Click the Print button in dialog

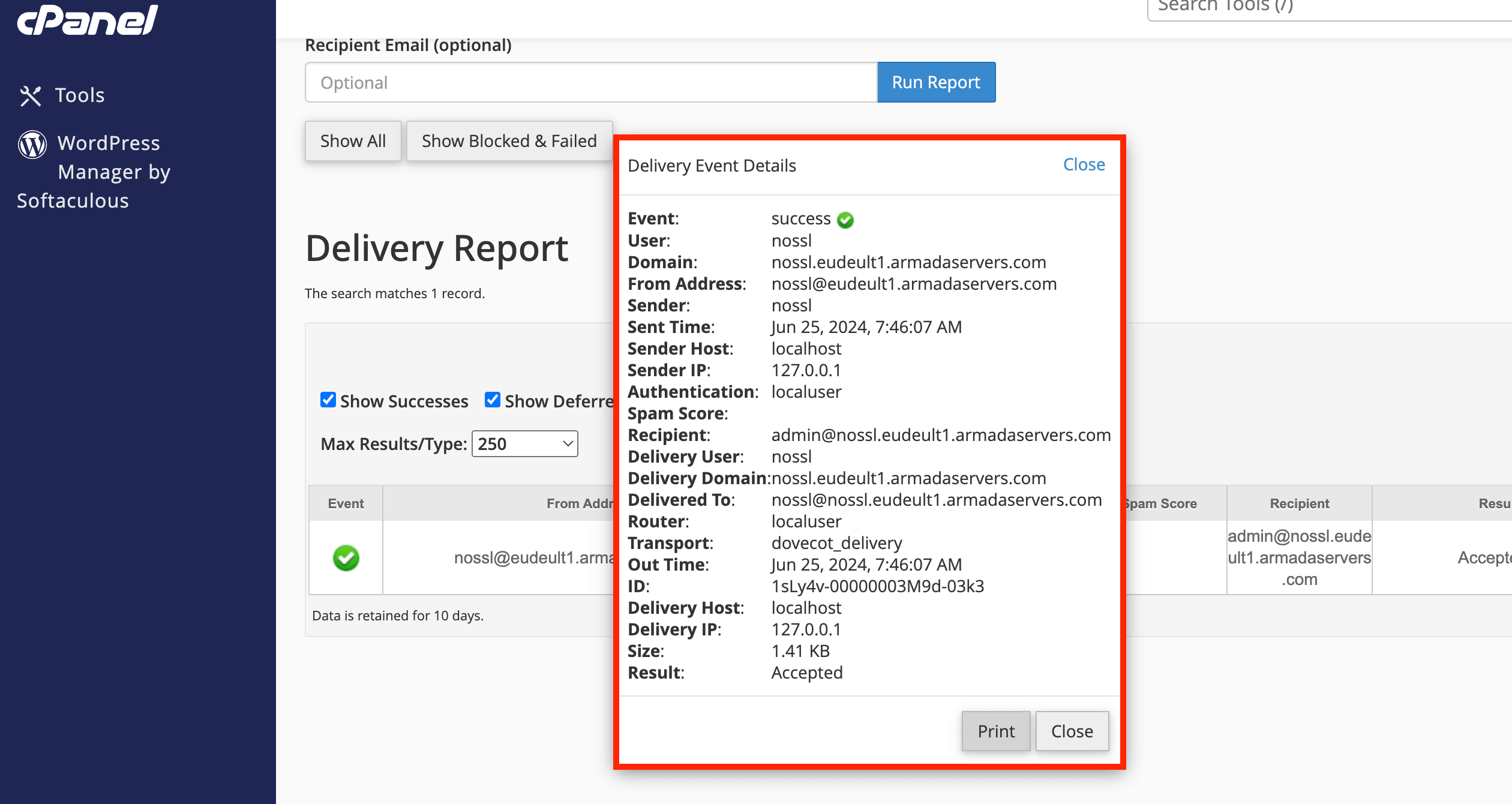996,731
